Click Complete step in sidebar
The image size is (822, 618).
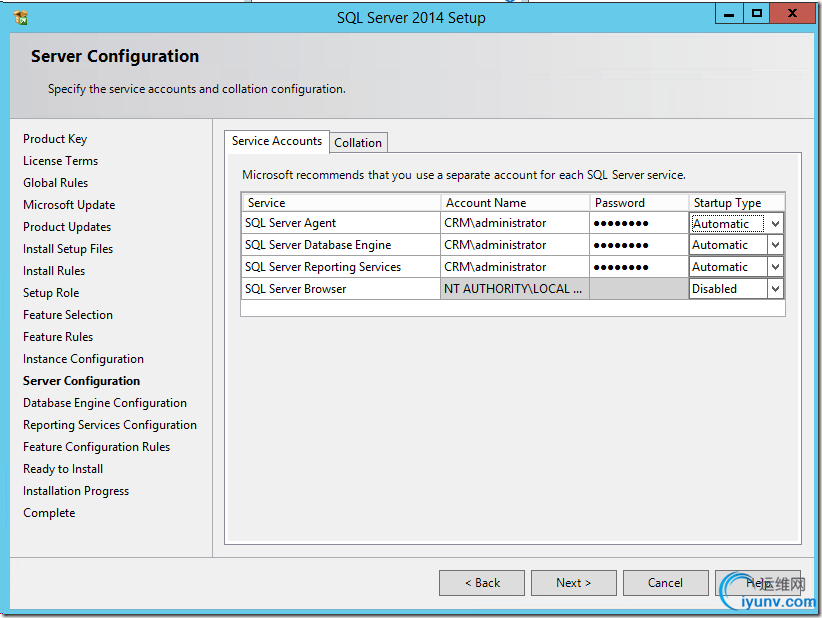coord(49,513)
